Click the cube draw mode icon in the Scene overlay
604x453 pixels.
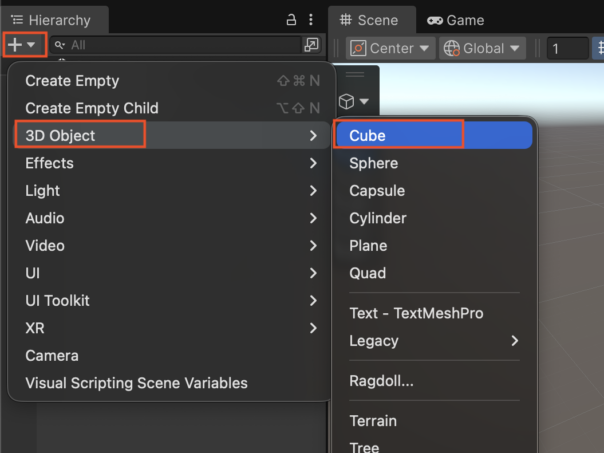[x=354, y=101]
